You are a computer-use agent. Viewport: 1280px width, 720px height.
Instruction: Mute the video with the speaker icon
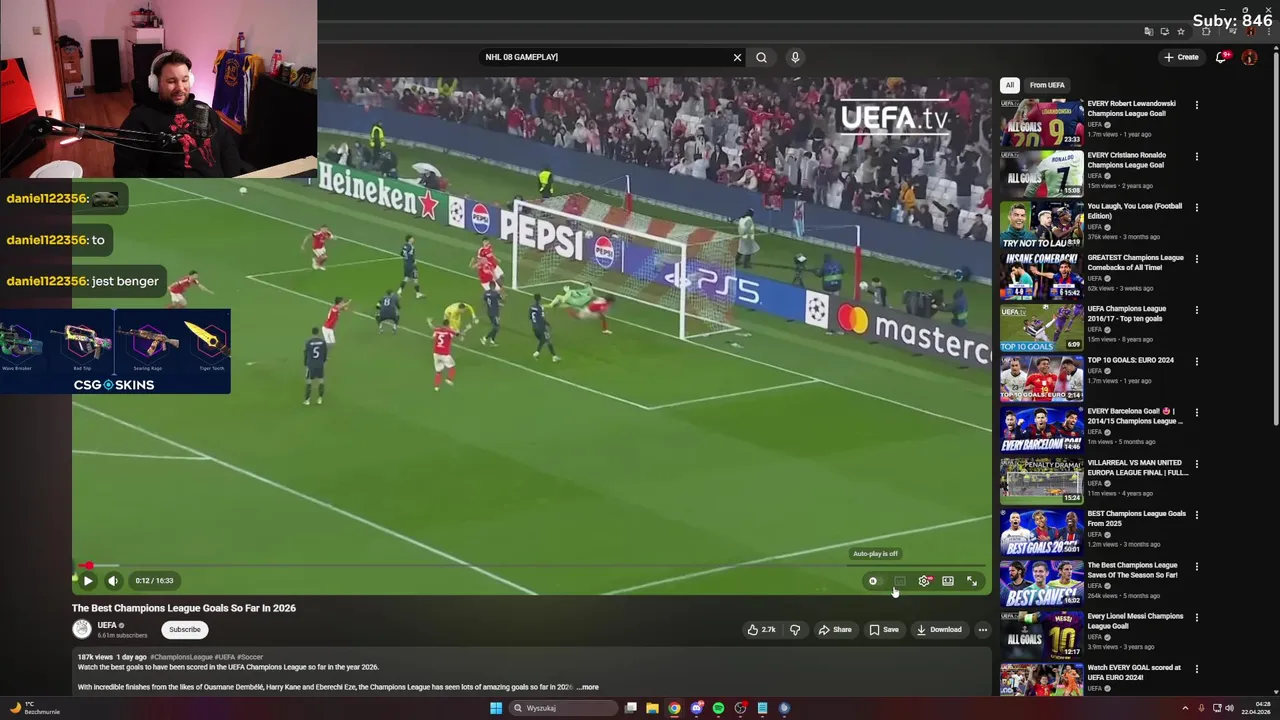113,581
